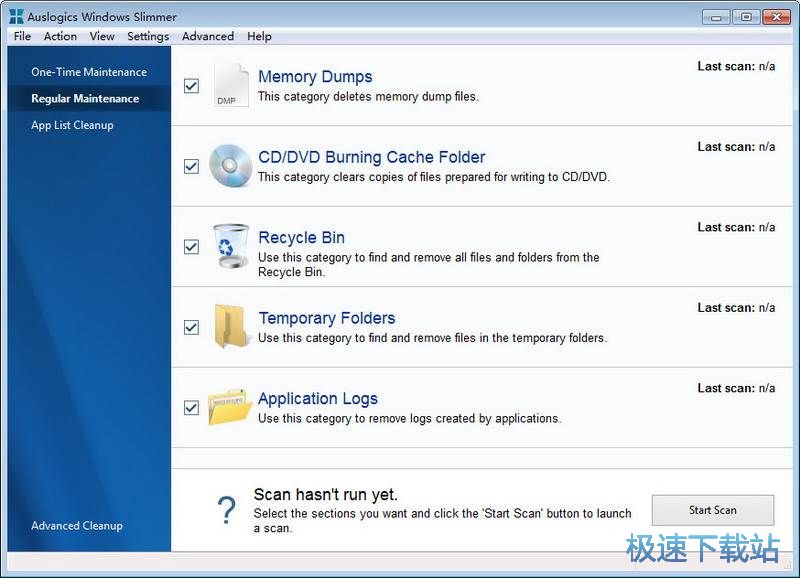Open the Settings menu
This screenshot has width=800, height=578.
[147, 36]
